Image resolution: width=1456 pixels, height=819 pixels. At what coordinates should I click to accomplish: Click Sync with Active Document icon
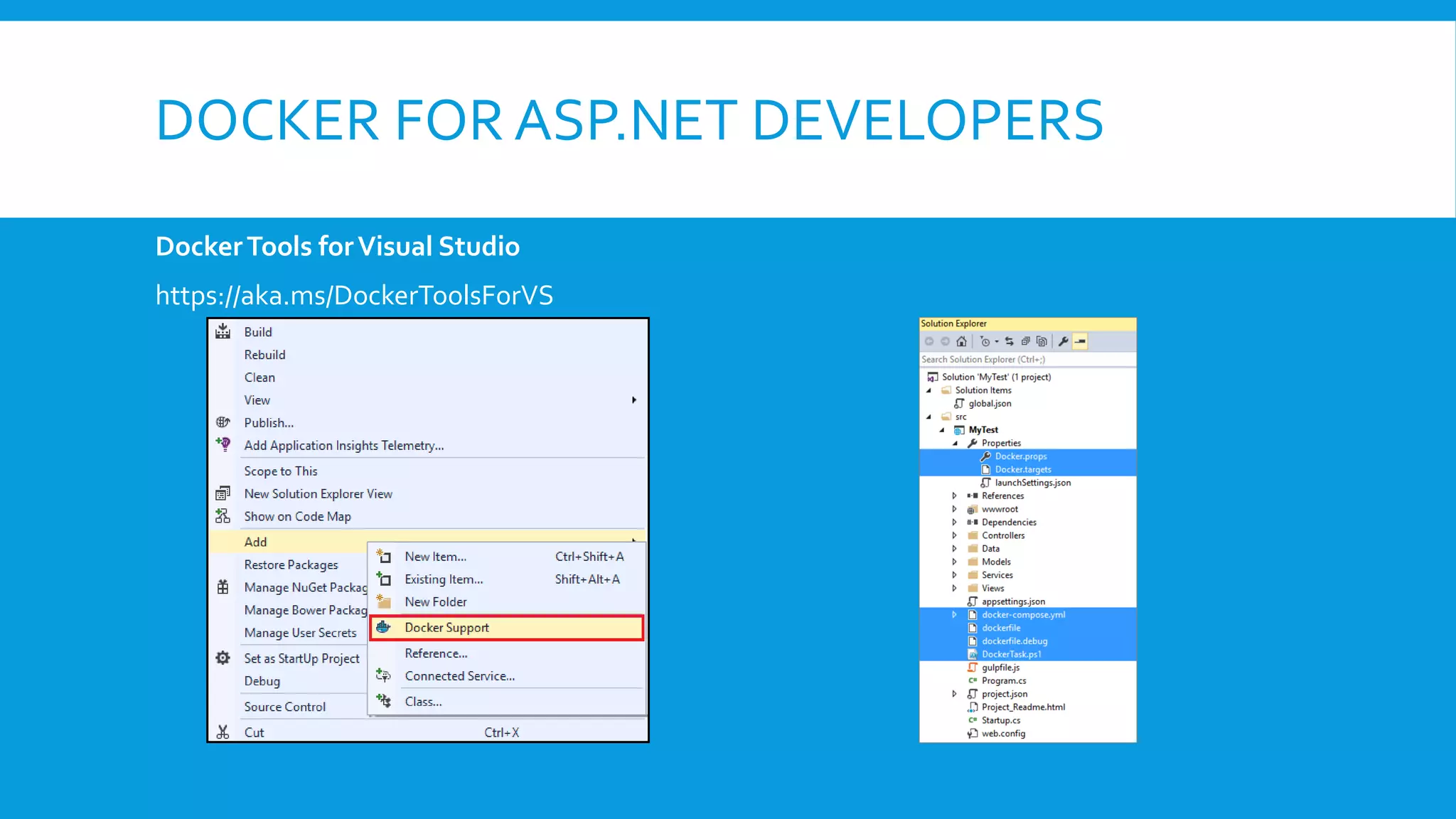[x=1010, y=341]
